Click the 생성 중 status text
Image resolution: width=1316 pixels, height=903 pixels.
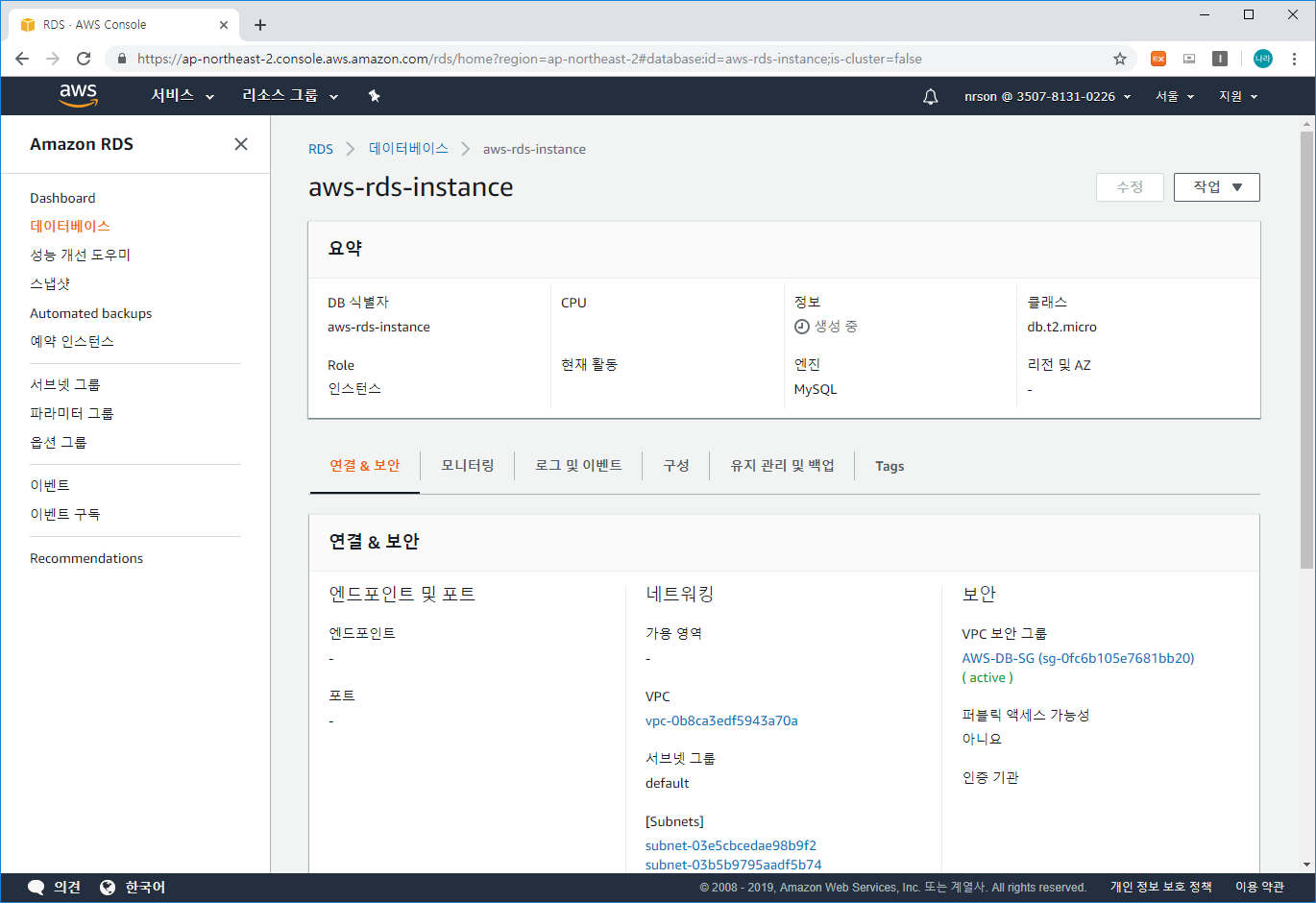pos(836,327)
